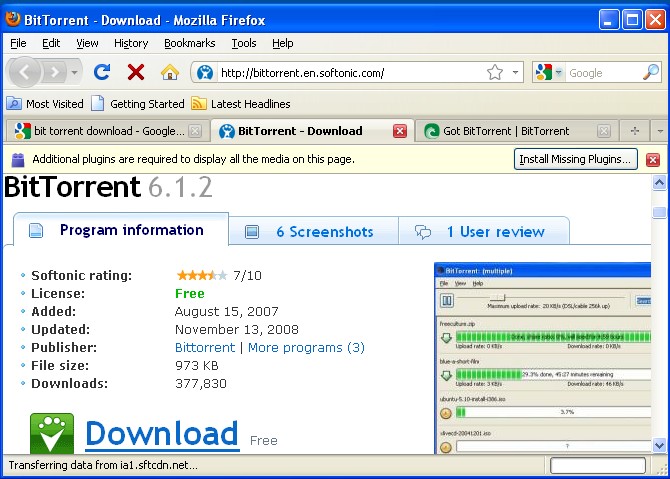The image size is (670, 479).
Task: Click the magnifying glass search icon
Action: pos(651,72)
